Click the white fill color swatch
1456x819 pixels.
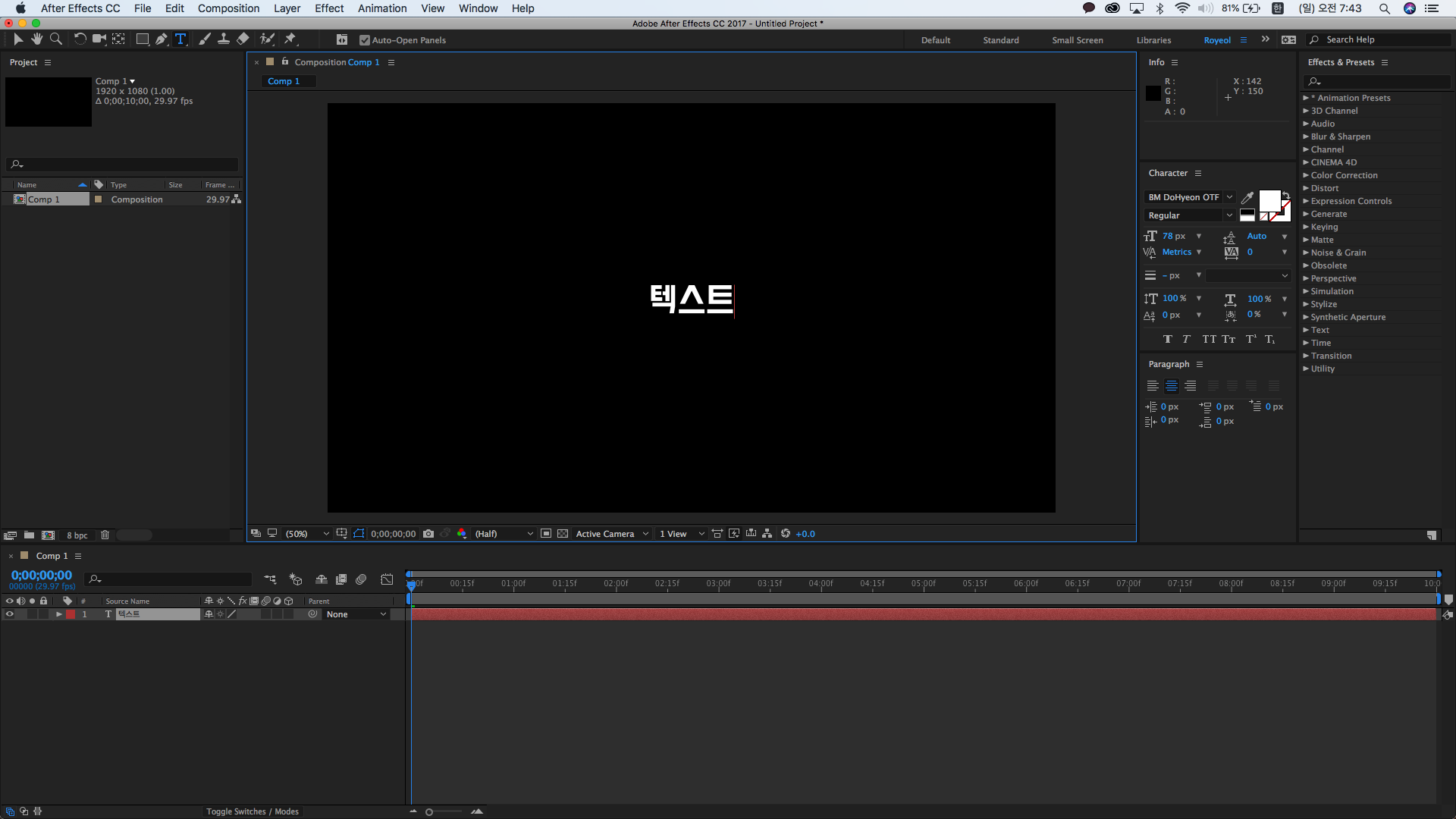(x=1269, y=201)
